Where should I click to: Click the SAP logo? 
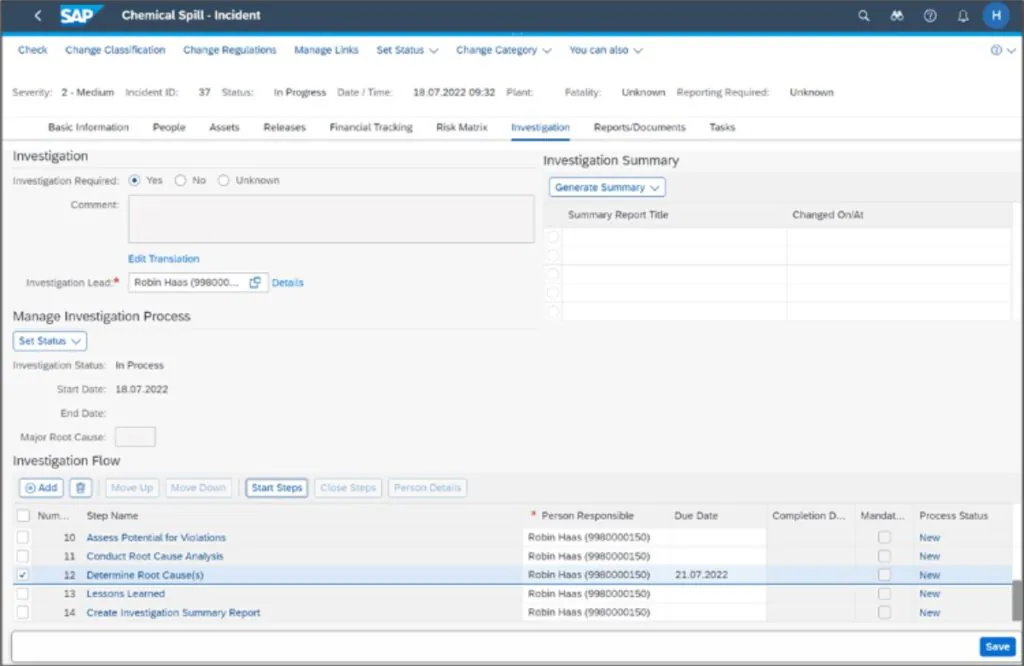81,14
